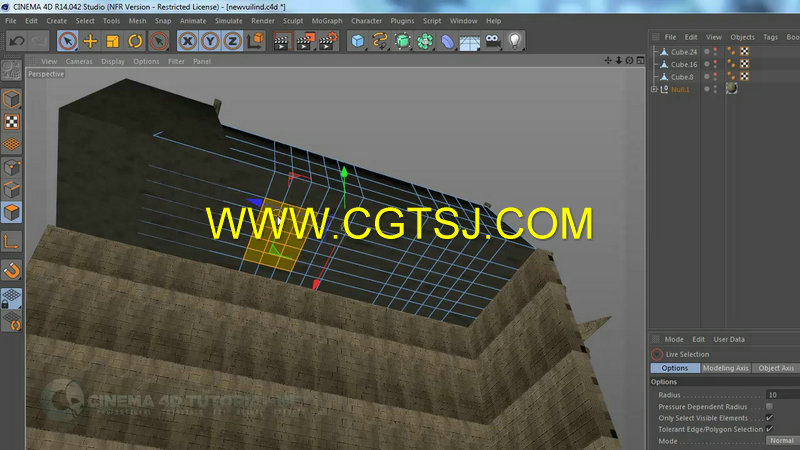Switch to Texture mode checker icon
This screenshot has height=450, width=800.
pyautogui.click(x=11, y=122)
